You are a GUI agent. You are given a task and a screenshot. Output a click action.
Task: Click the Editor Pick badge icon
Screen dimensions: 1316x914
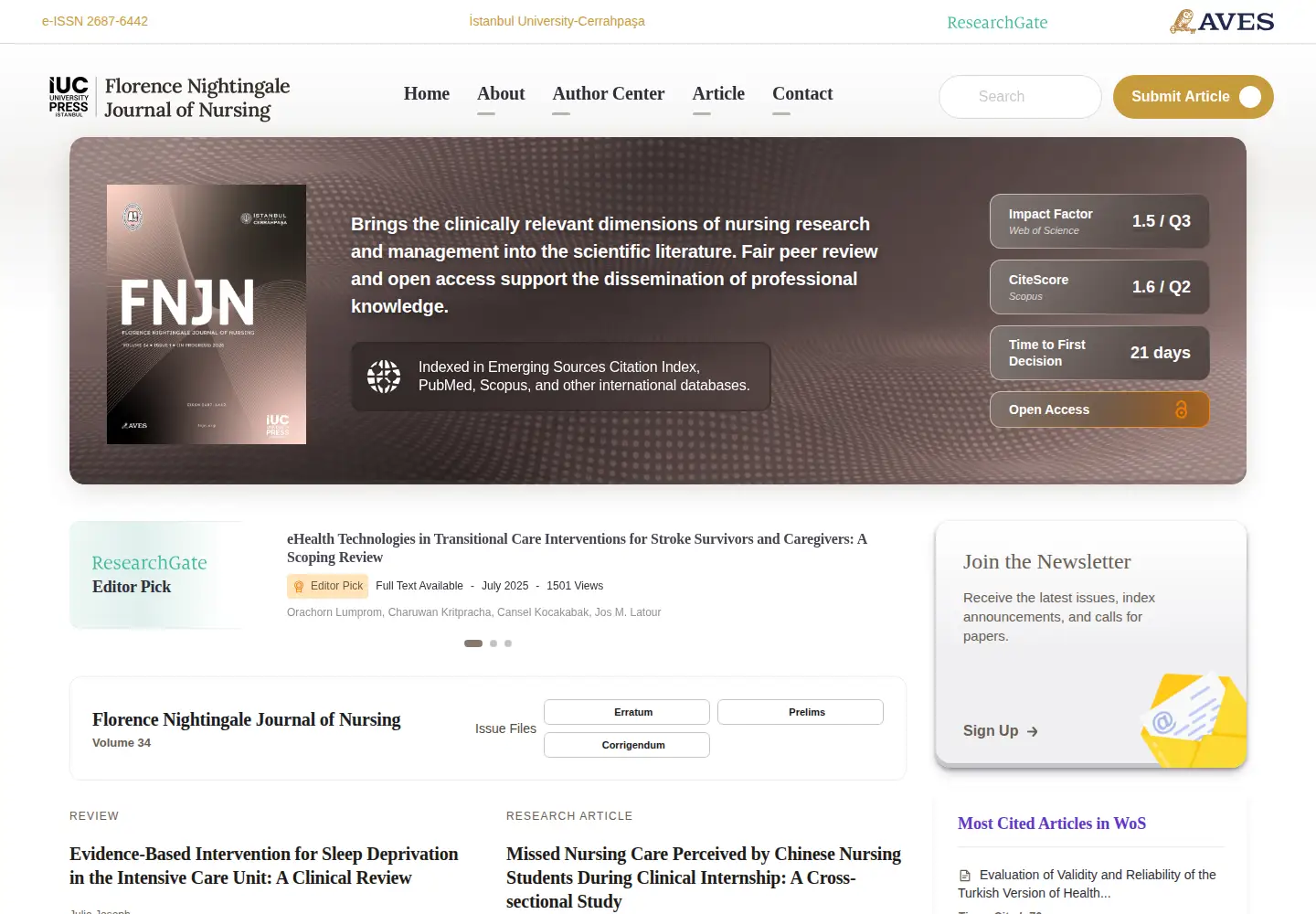299,586
